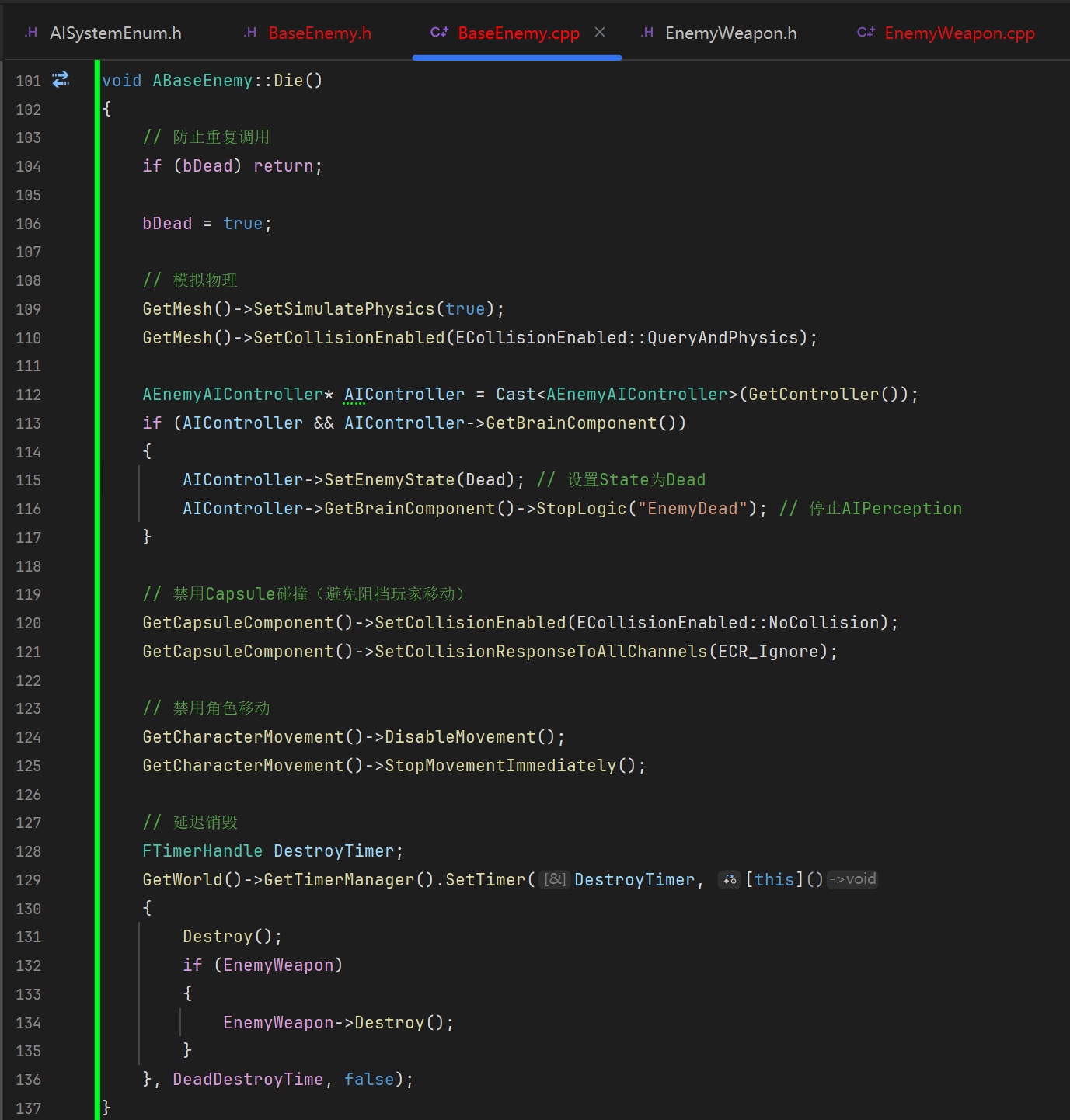Click the header icon on EnemyWeapon.h tab
The image size is (1070, 1120).
coord(647,33)
